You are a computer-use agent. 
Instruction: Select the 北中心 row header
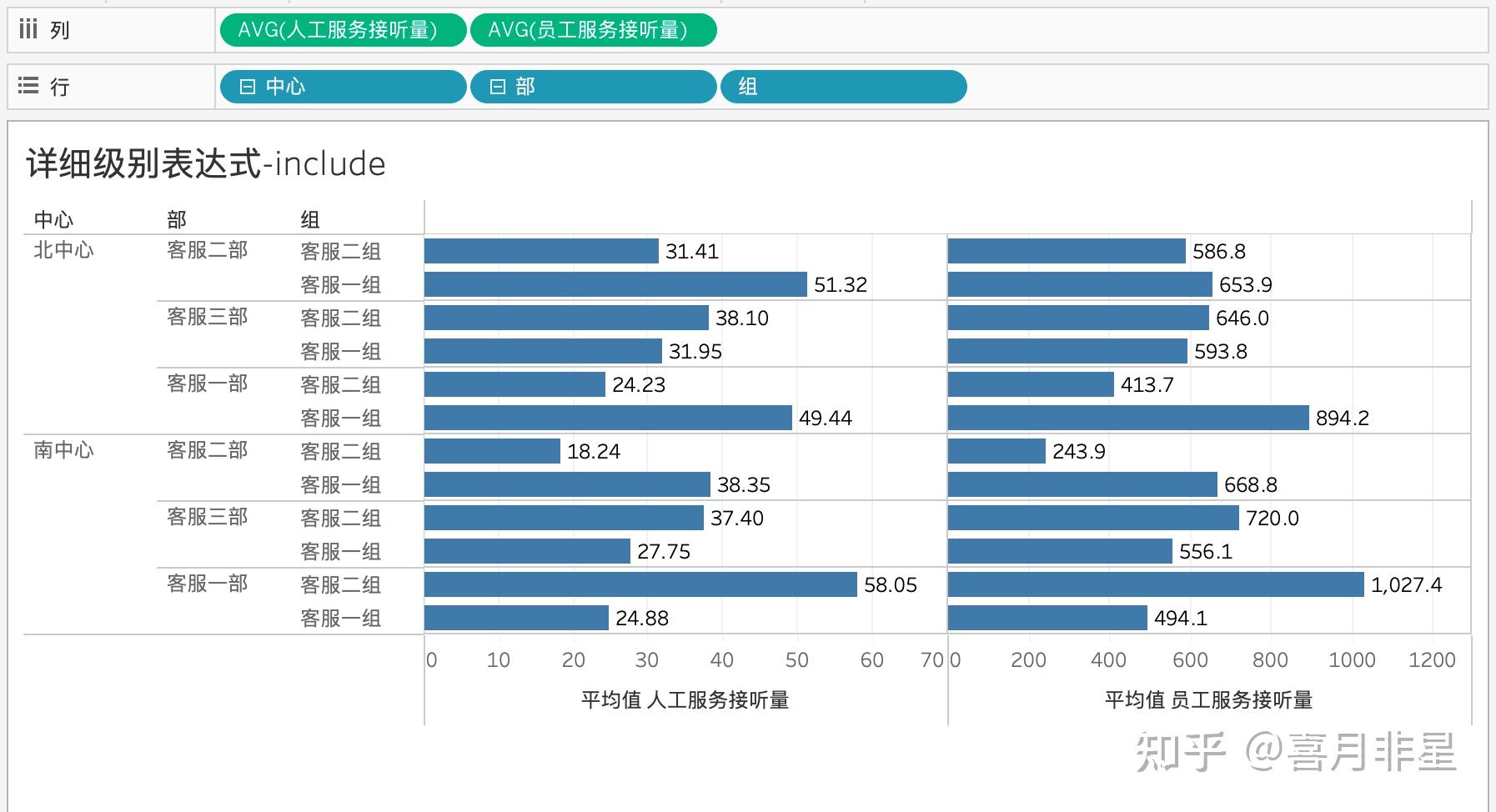pyautogui.click(x=63, y=250)
